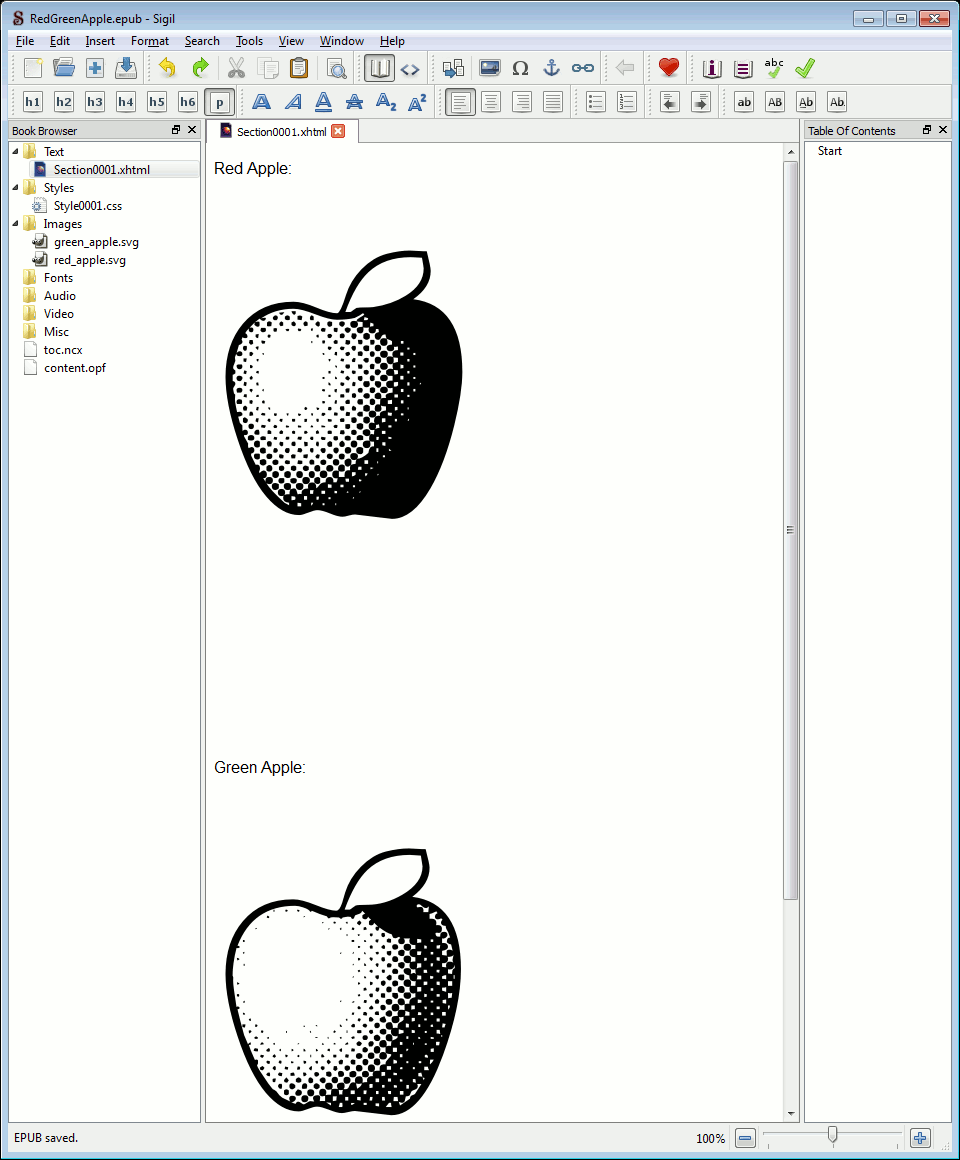The image size is (960, 1160).
Task: Switch to Book View mode
Action: point(379,68)
